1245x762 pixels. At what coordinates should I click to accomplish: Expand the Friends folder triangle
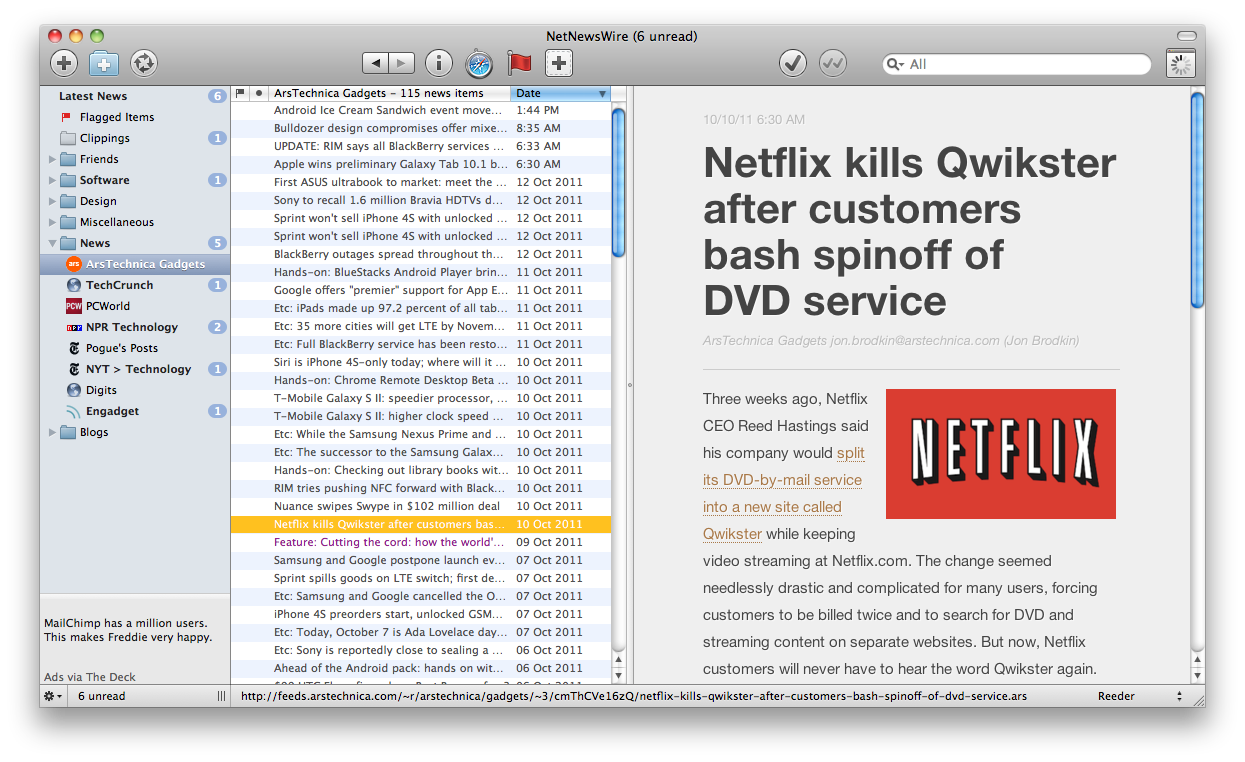(x=53, y=159)
